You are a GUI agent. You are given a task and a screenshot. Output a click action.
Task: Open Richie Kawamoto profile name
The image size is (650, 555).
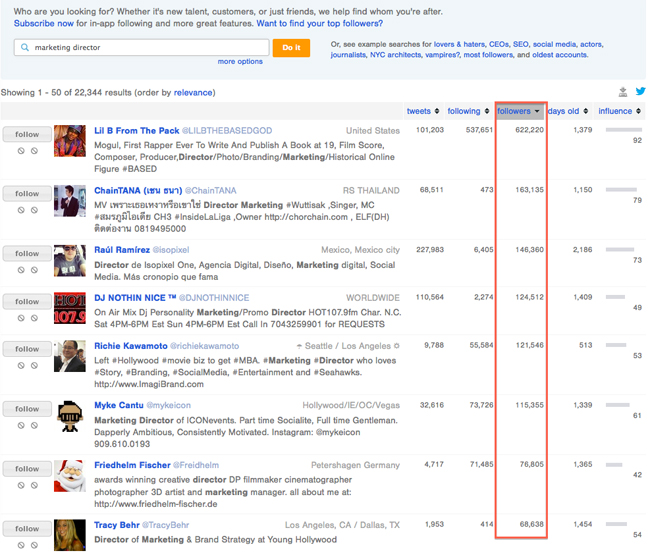[131, 346]
